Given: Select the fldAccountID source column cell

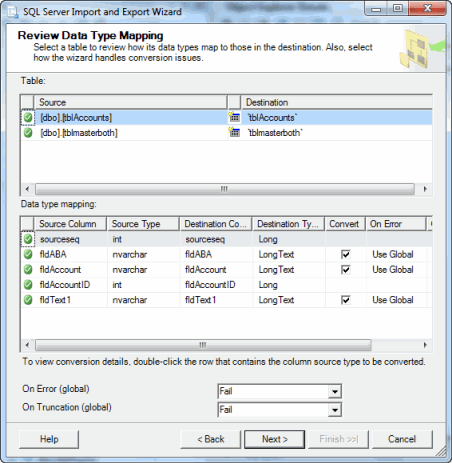Looking at the screenshot, I should pyautogui.click(x=71, y=285).
